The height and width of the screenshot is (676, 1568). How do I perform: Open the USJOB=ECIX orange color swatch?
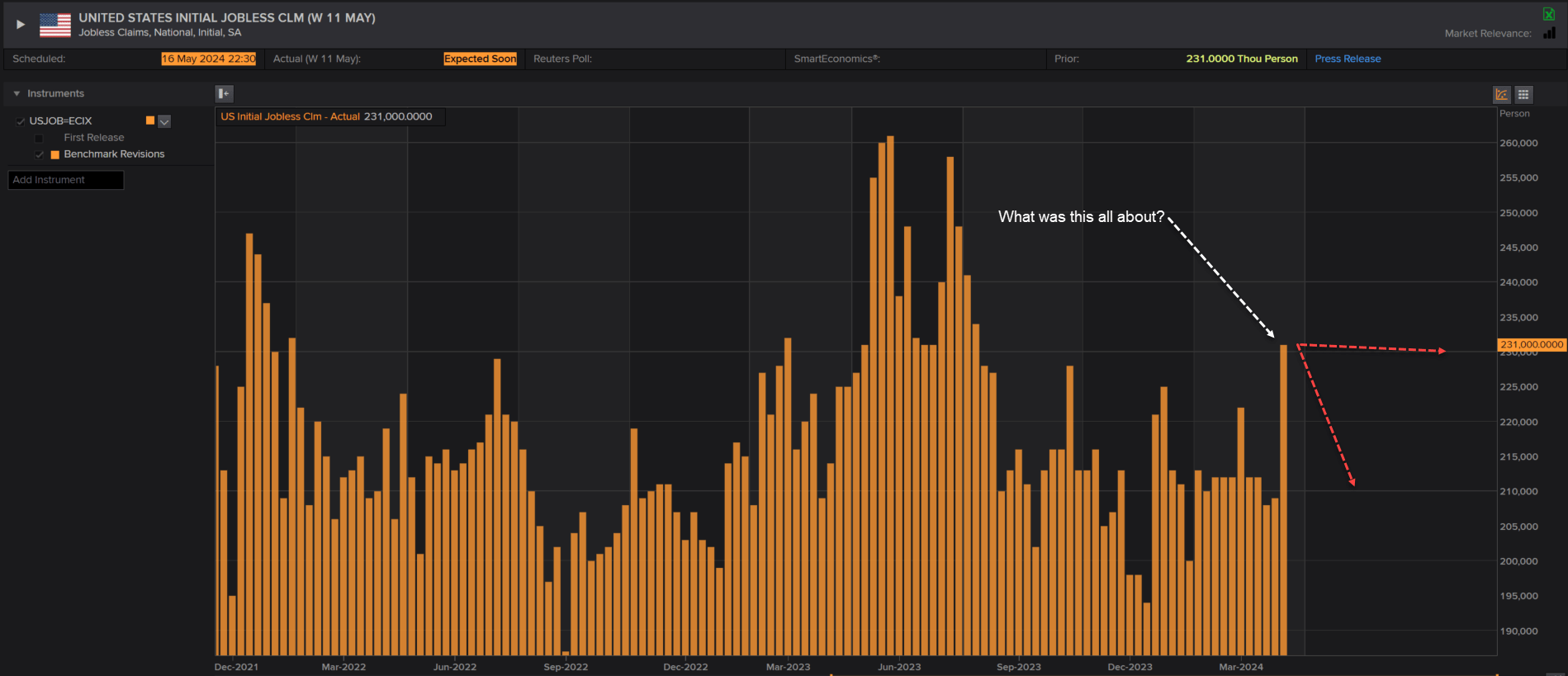coord(150,121)
